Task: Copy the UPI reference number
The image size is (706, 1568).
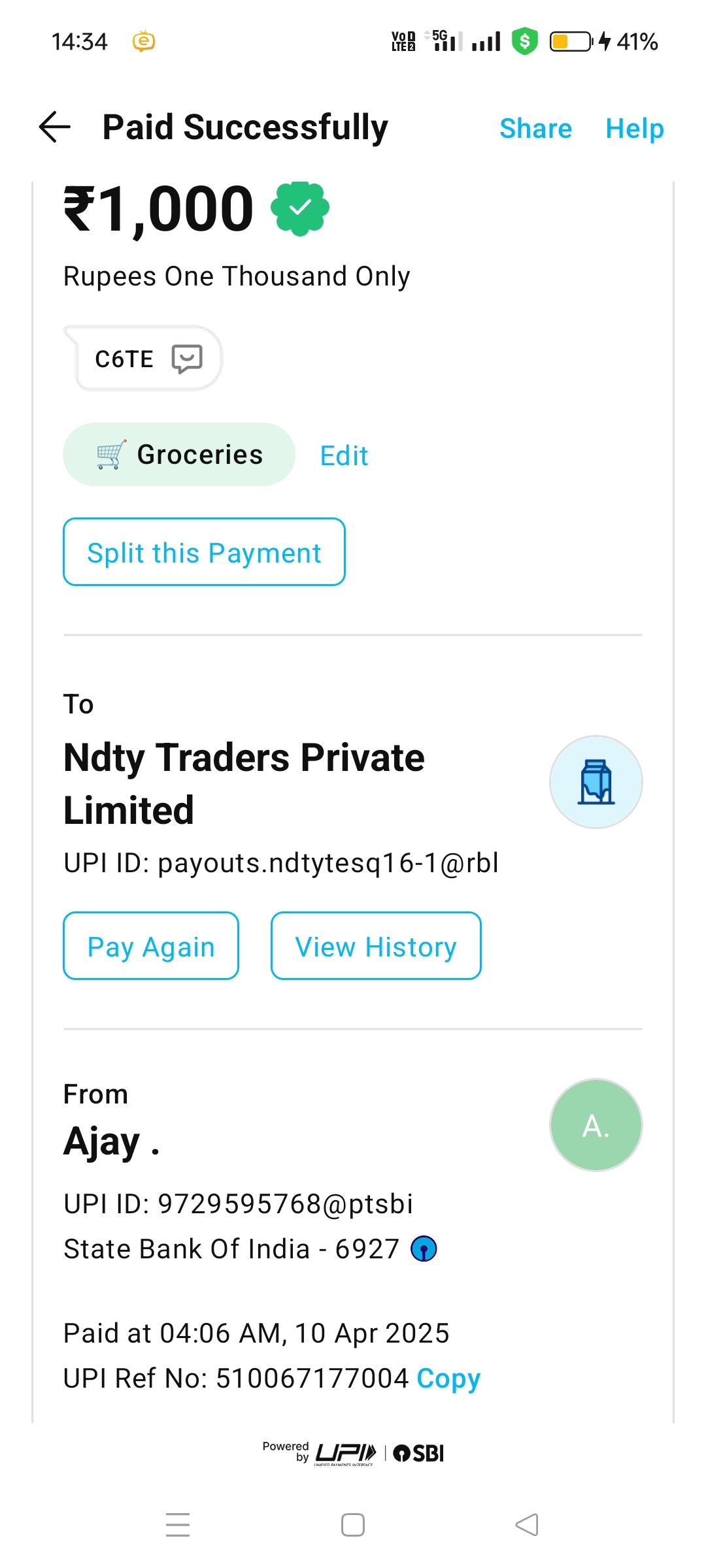Action: click(448, 1379)
